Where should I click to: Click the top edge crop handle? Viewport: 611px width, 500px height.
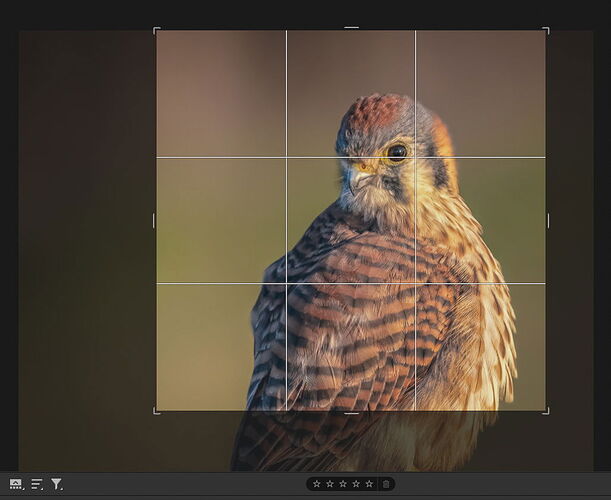click(351, 29)
